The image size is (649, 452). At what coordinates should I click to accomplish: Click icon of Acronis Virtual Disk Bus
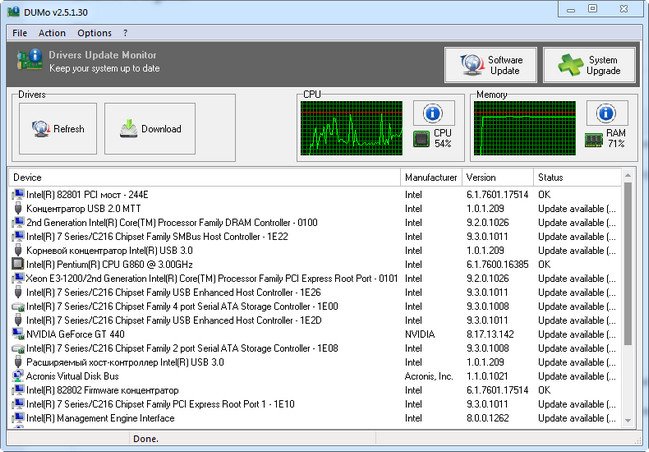point(18,376)
